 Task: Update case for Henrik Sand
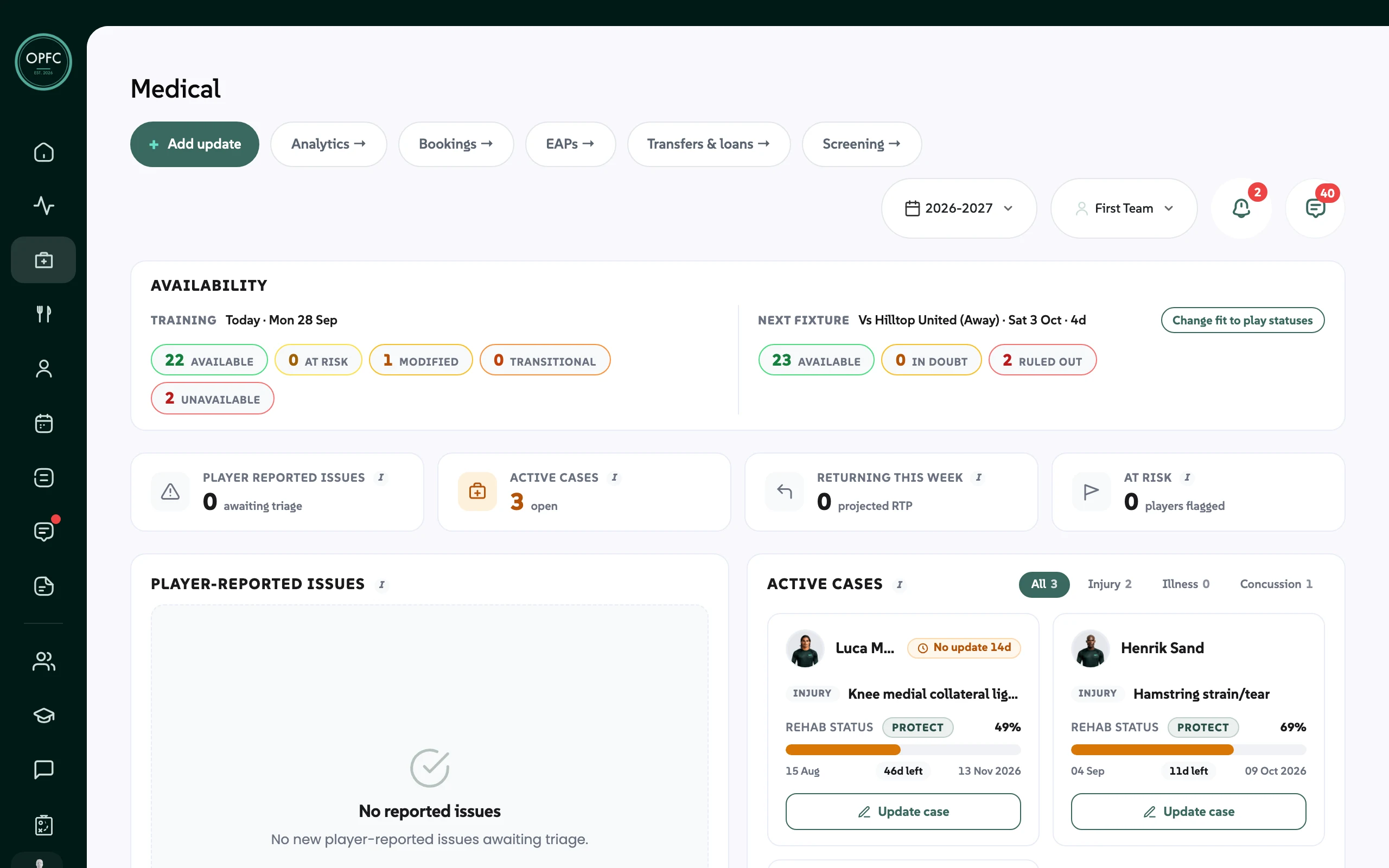point(1188,811)
